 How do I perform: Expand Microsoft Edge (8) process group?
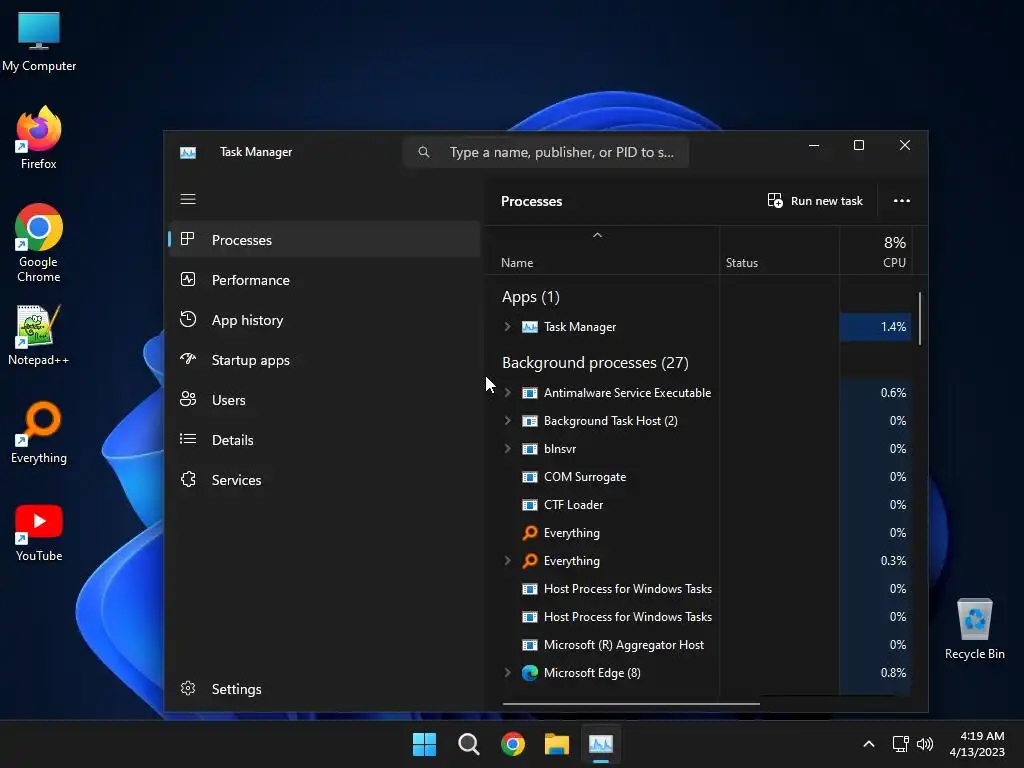pos(507,672)
